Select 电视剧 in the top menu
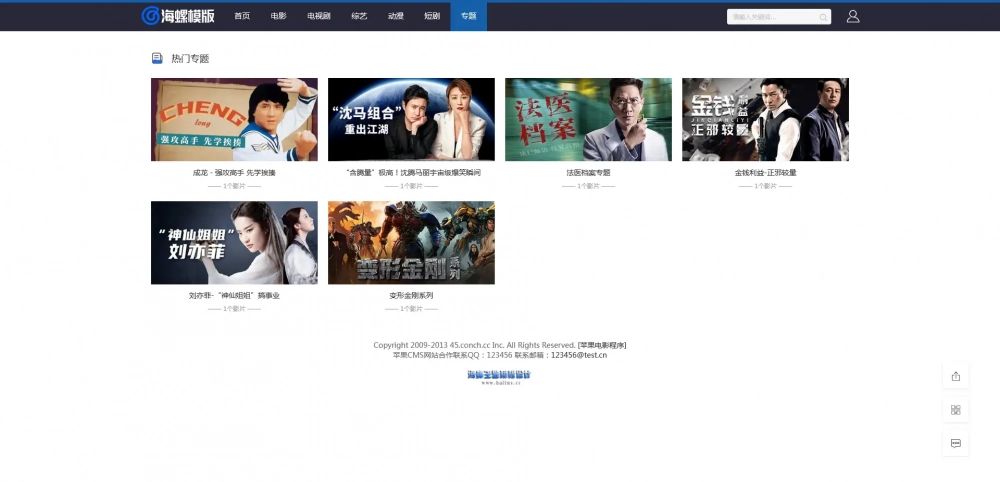 pyautogui.click(x=319, y=16)
